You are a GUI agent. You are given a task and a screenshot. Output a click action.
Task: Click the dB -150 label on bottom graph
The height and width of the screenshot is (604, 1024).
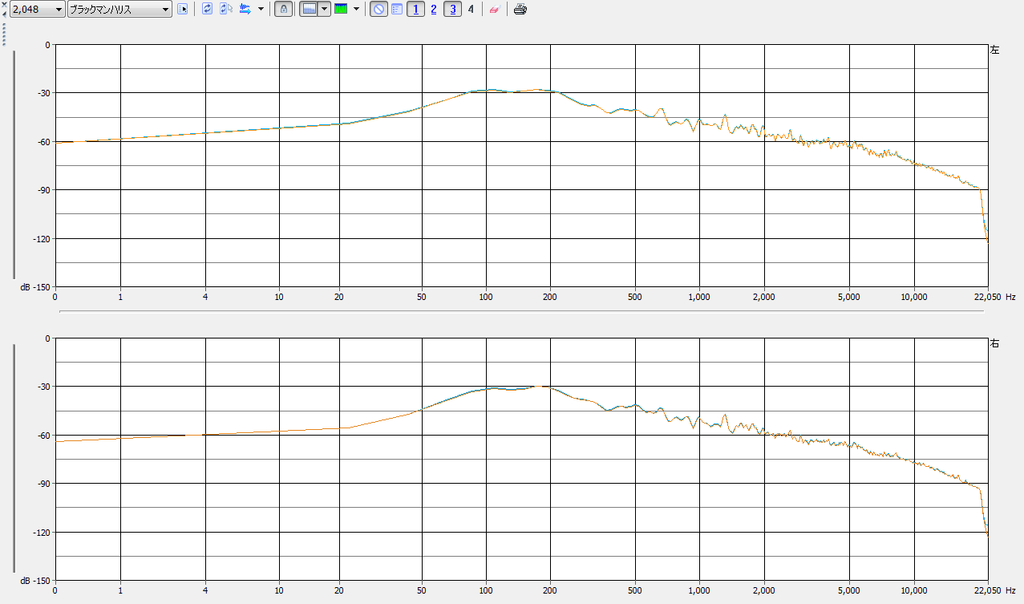35,580
